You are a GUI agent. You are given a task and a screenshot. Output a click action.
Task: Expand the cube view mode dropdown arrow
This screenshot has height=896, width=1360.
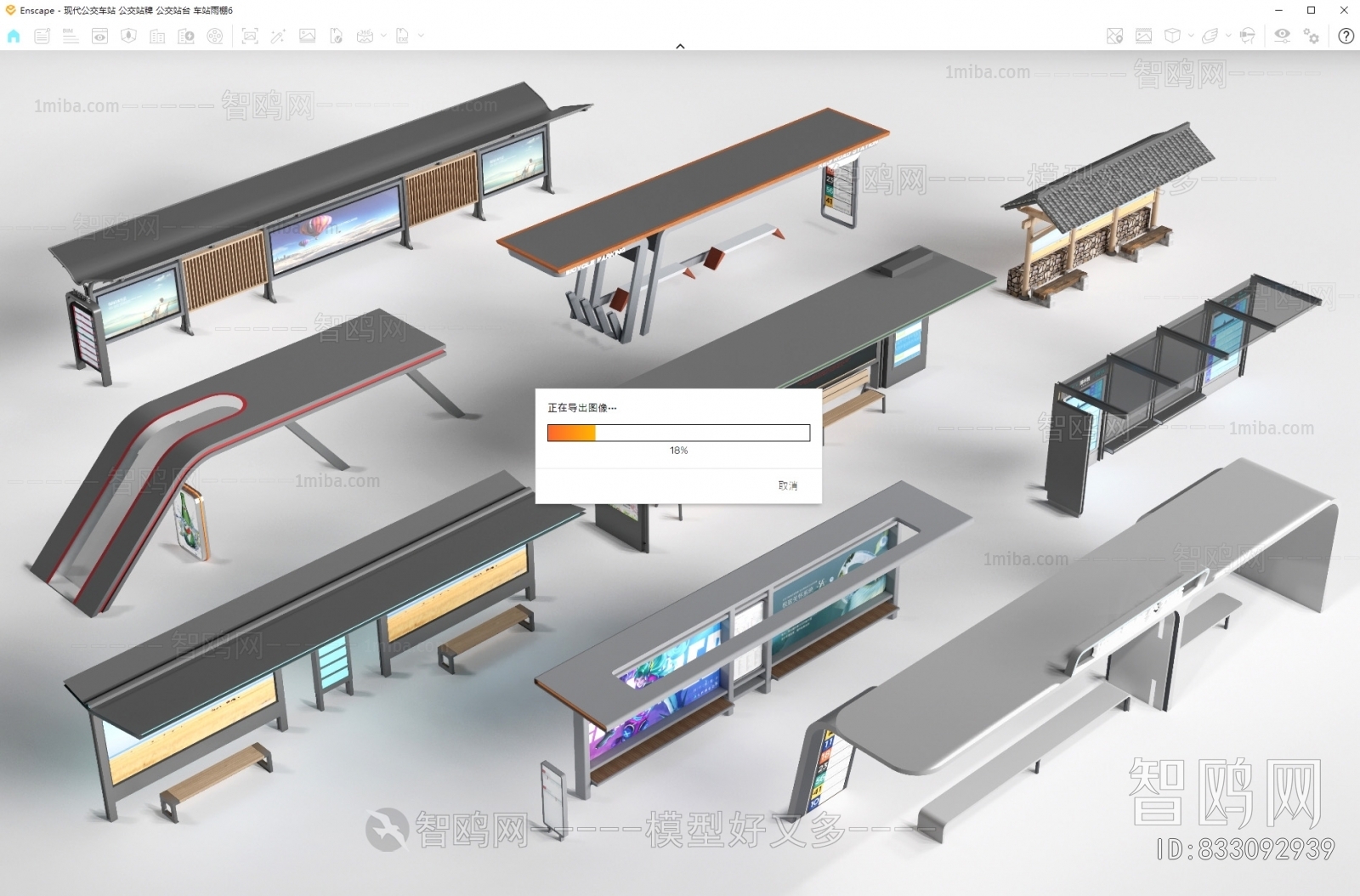pos(1190,36)
